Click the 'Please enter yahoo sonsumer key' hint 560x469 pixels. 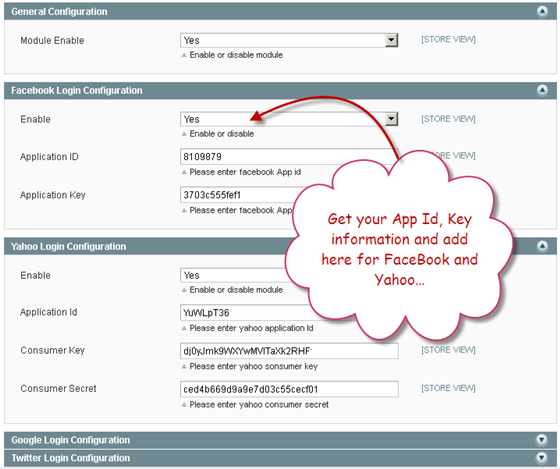[x=254, y=366]
